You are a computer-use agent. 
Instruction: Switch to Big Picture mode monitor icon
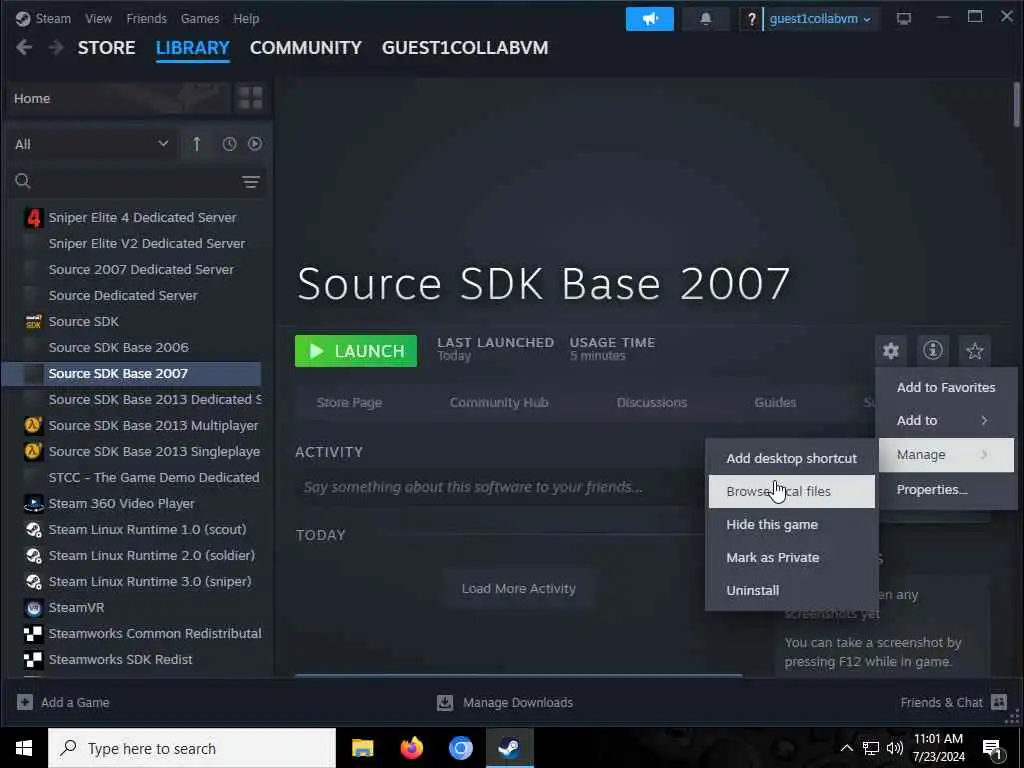coord(904,19)
